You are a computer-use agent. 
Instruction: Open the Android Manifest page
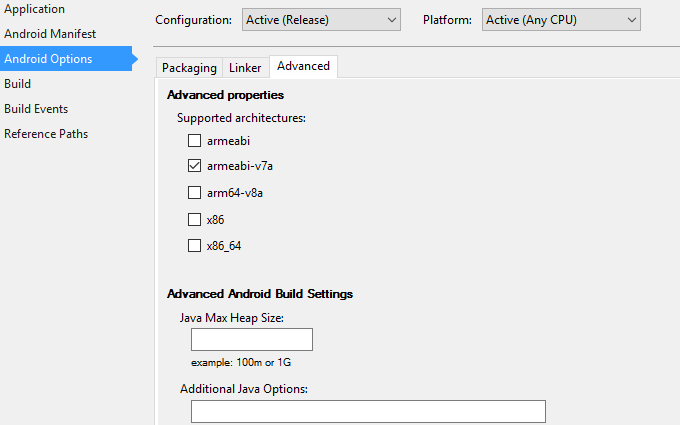point(50,34)
